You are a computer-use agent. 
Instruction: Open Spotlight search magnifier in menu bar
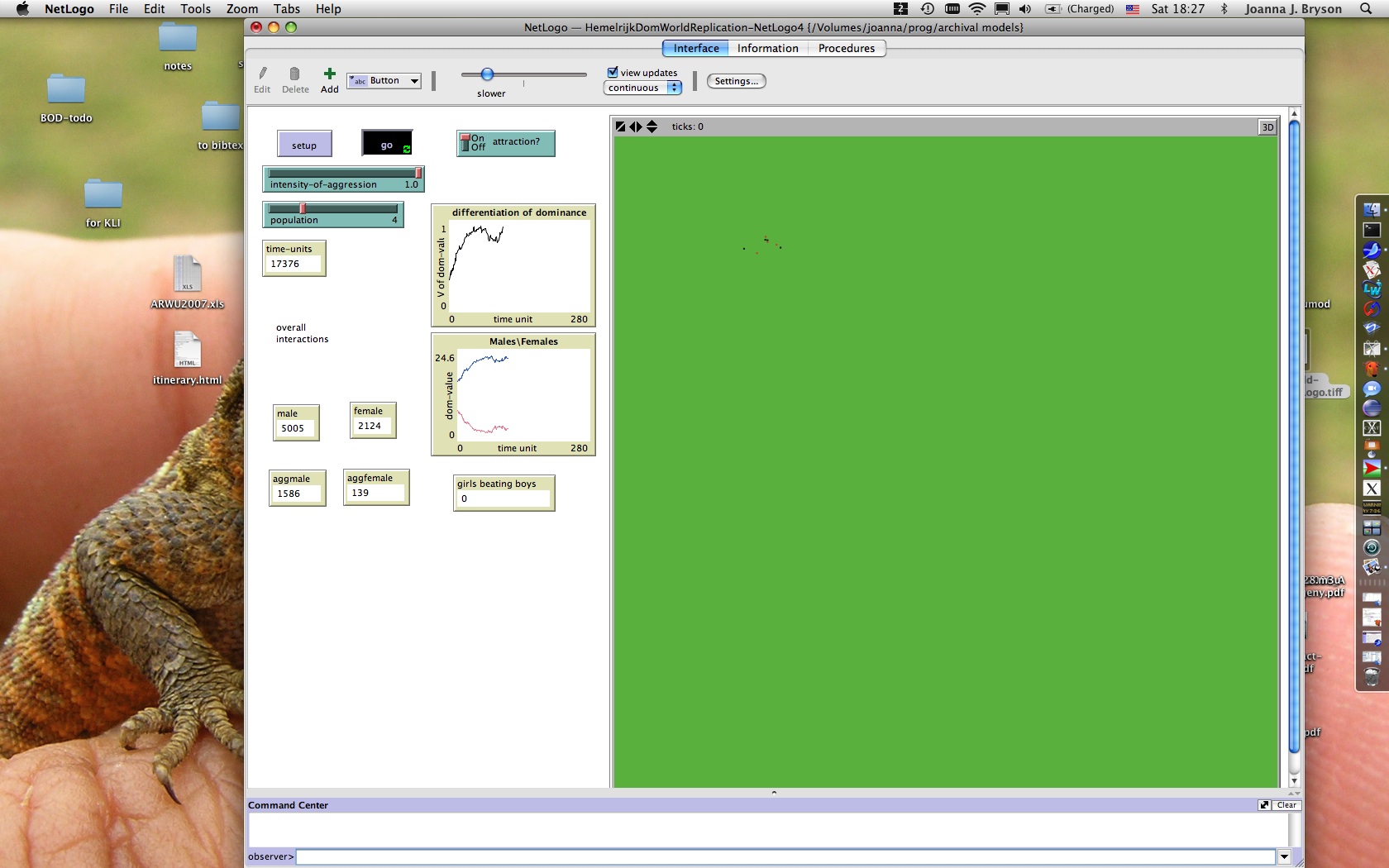click(1365, 9)
